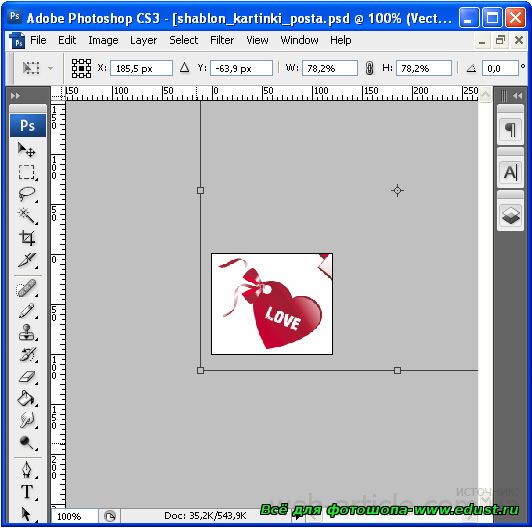This screenshot has height=528, width=532.
Task: Open the Layers panel icon
Action: click(511, 216)
